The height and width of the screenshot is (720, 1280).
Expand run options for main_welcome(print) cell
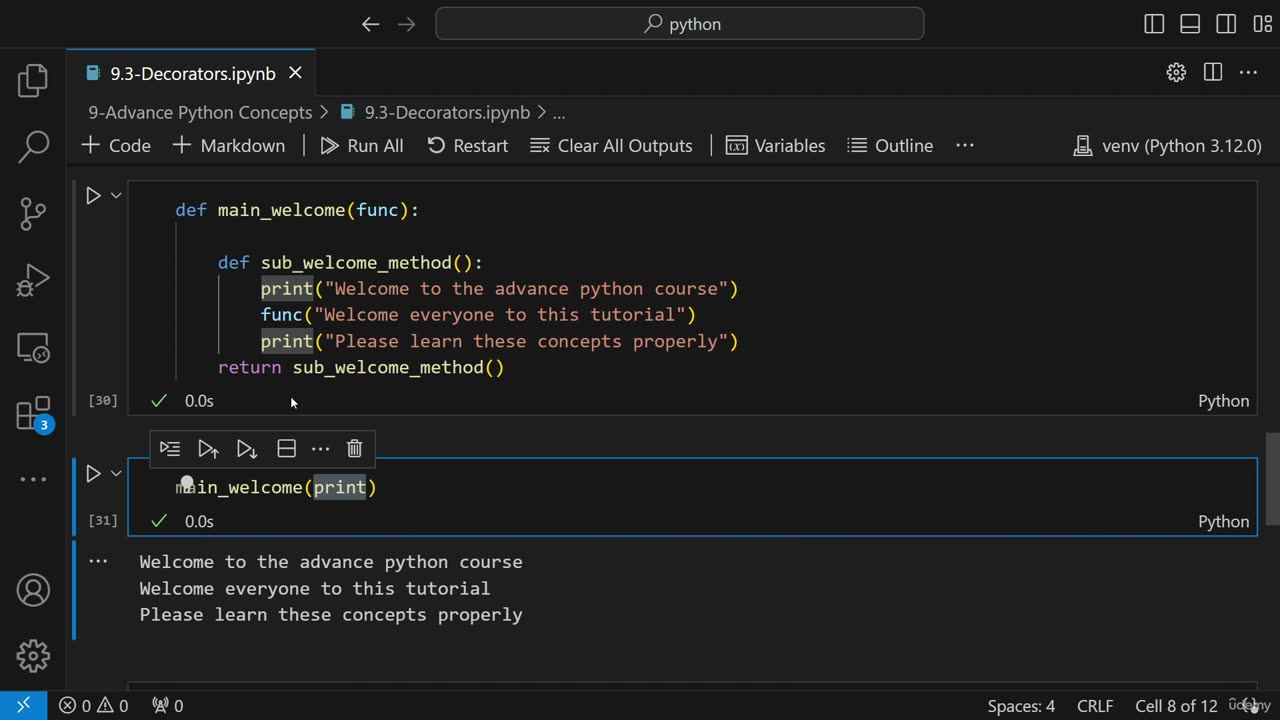tap(116, 474)
